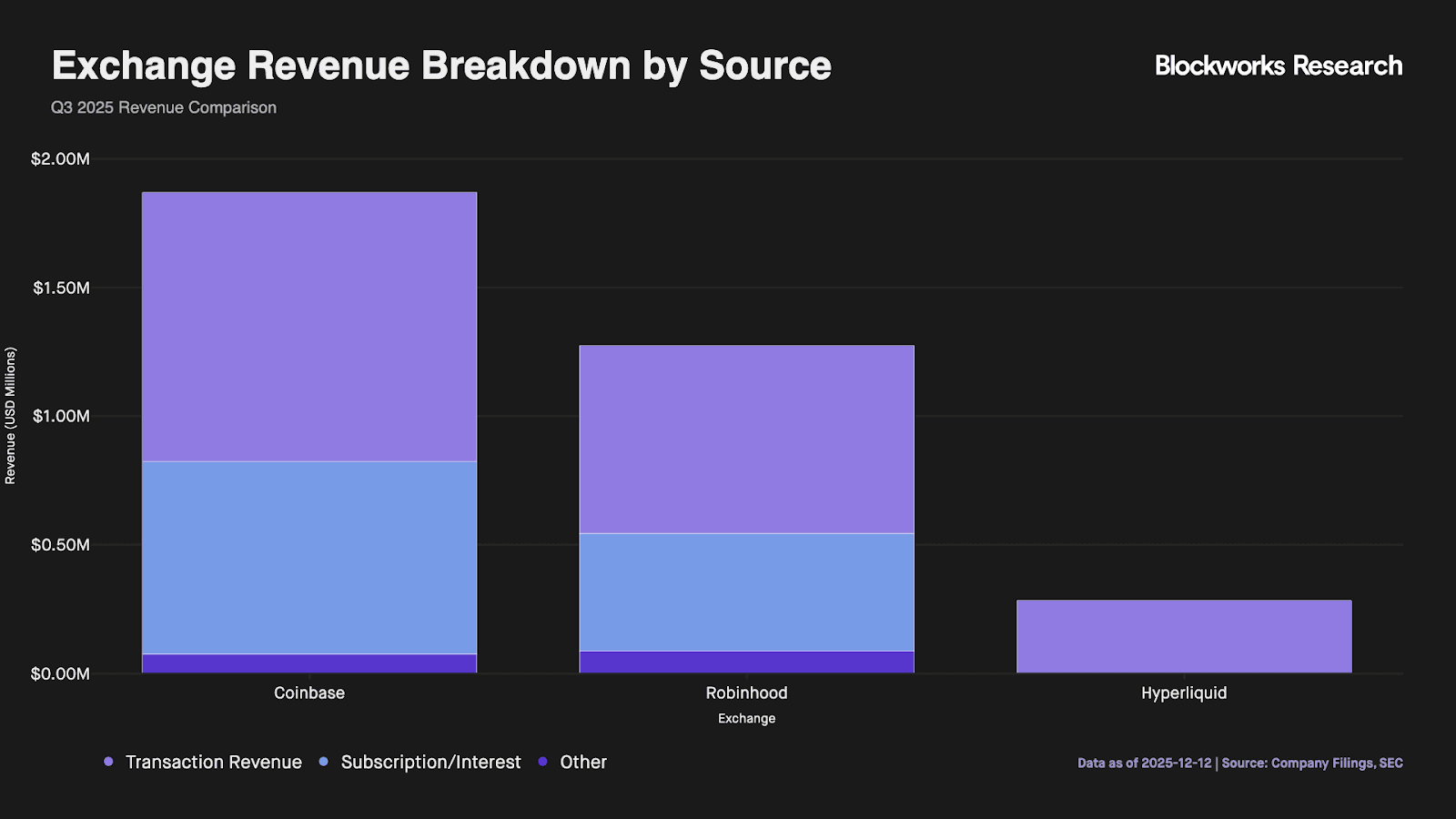The width and height of the screenshot is (1456, 819).
Task: Click the Company Filings, SEC source note
Action: click(x=1311, y=763)
